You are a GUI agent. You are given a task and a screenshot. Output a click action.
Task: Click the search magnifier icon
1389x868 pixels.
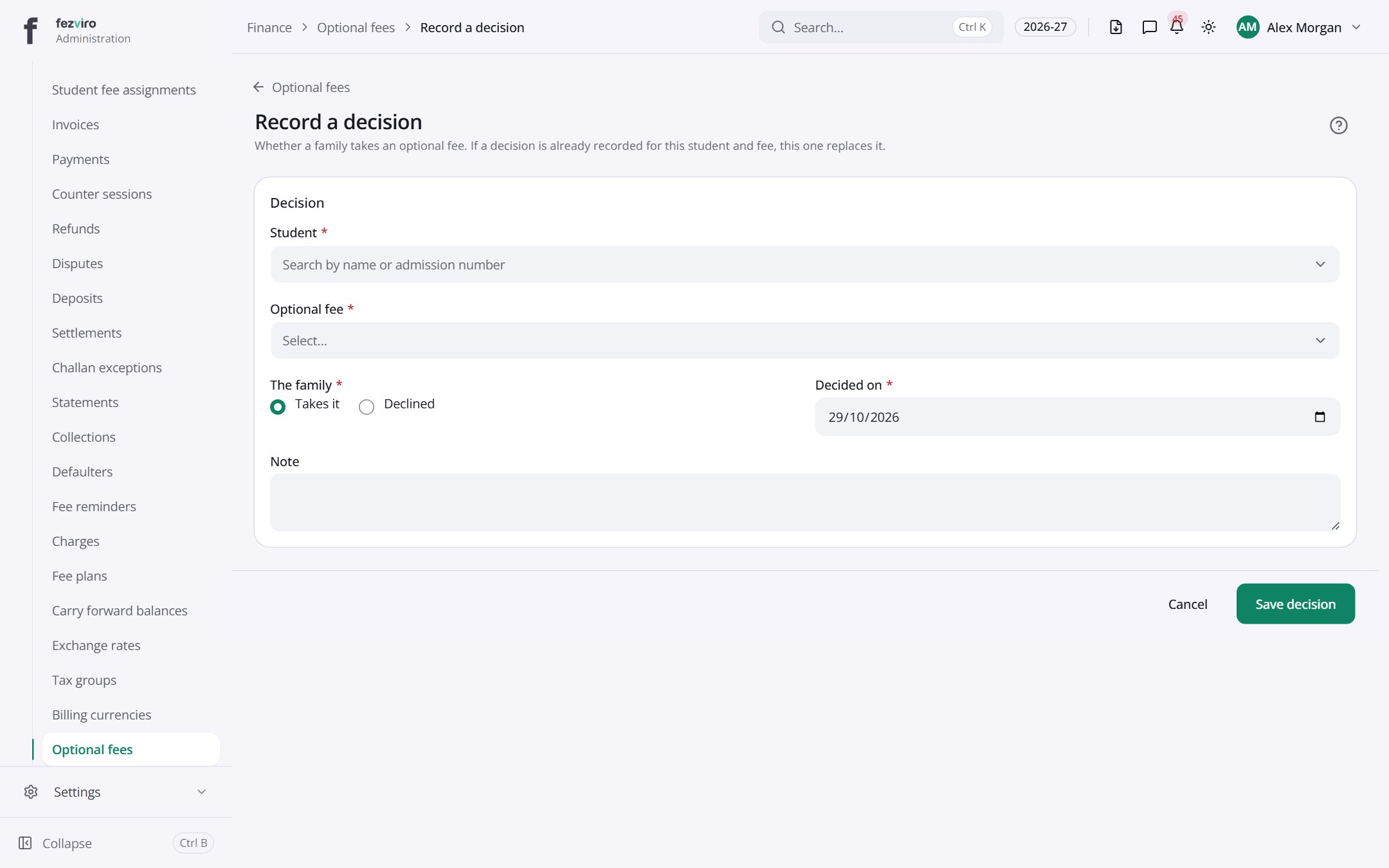click(x=778, y=27)
